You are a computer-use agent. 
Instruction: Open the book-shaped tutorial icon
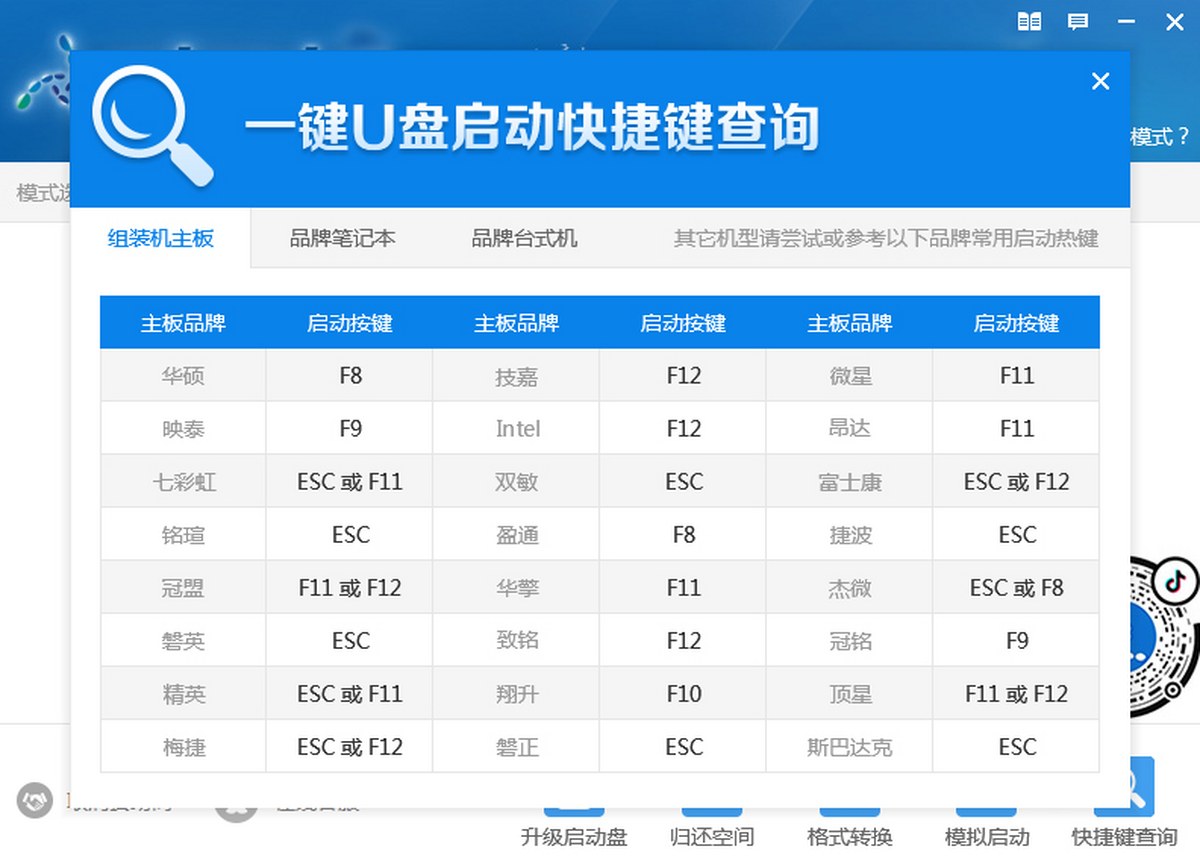pyautogui.click(x=1029, y=22)
